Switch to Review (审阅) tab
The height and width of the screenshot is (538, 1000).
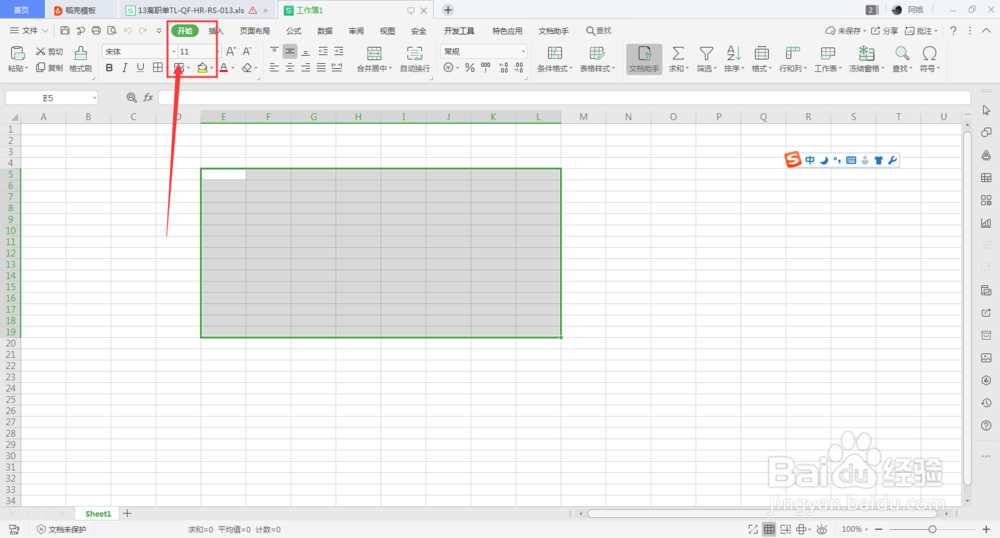pos(356,31)
